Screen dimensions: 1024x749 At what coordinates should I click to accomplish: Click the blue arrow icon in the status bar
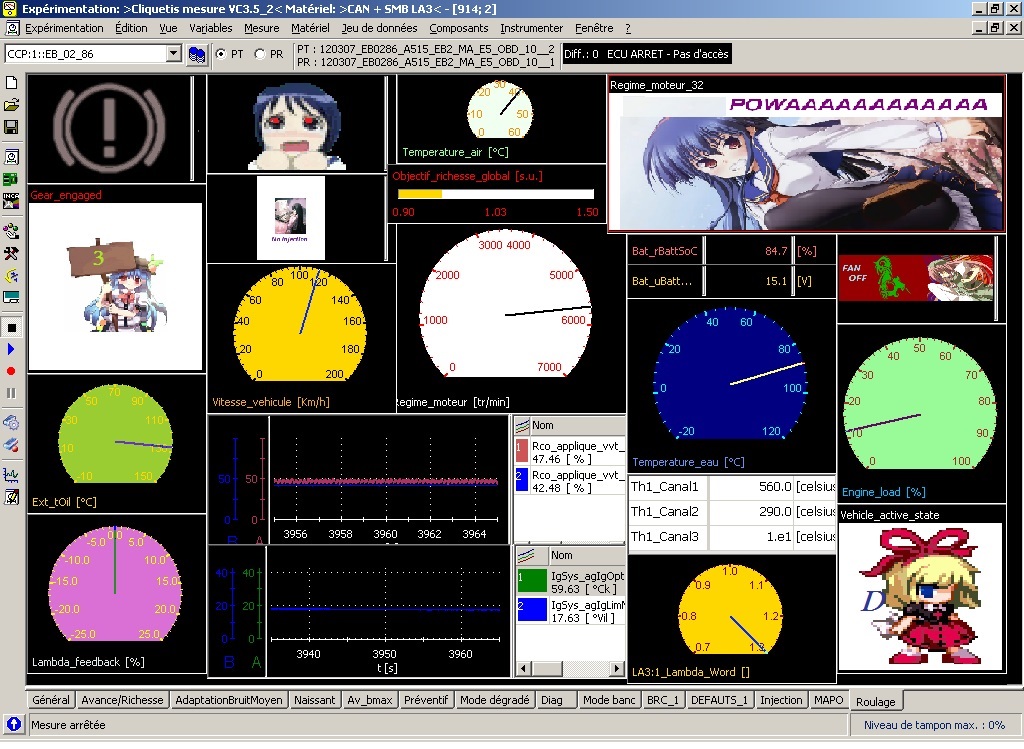coord(14,724)
